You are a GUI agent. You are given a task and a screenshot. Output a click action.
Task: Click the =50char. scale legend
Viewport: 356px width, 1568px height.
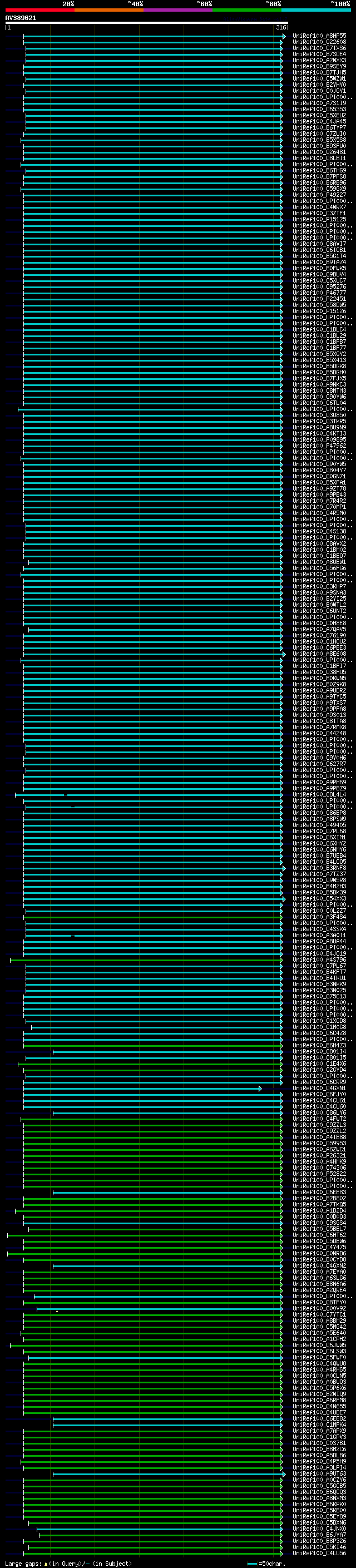point(266,1563)
